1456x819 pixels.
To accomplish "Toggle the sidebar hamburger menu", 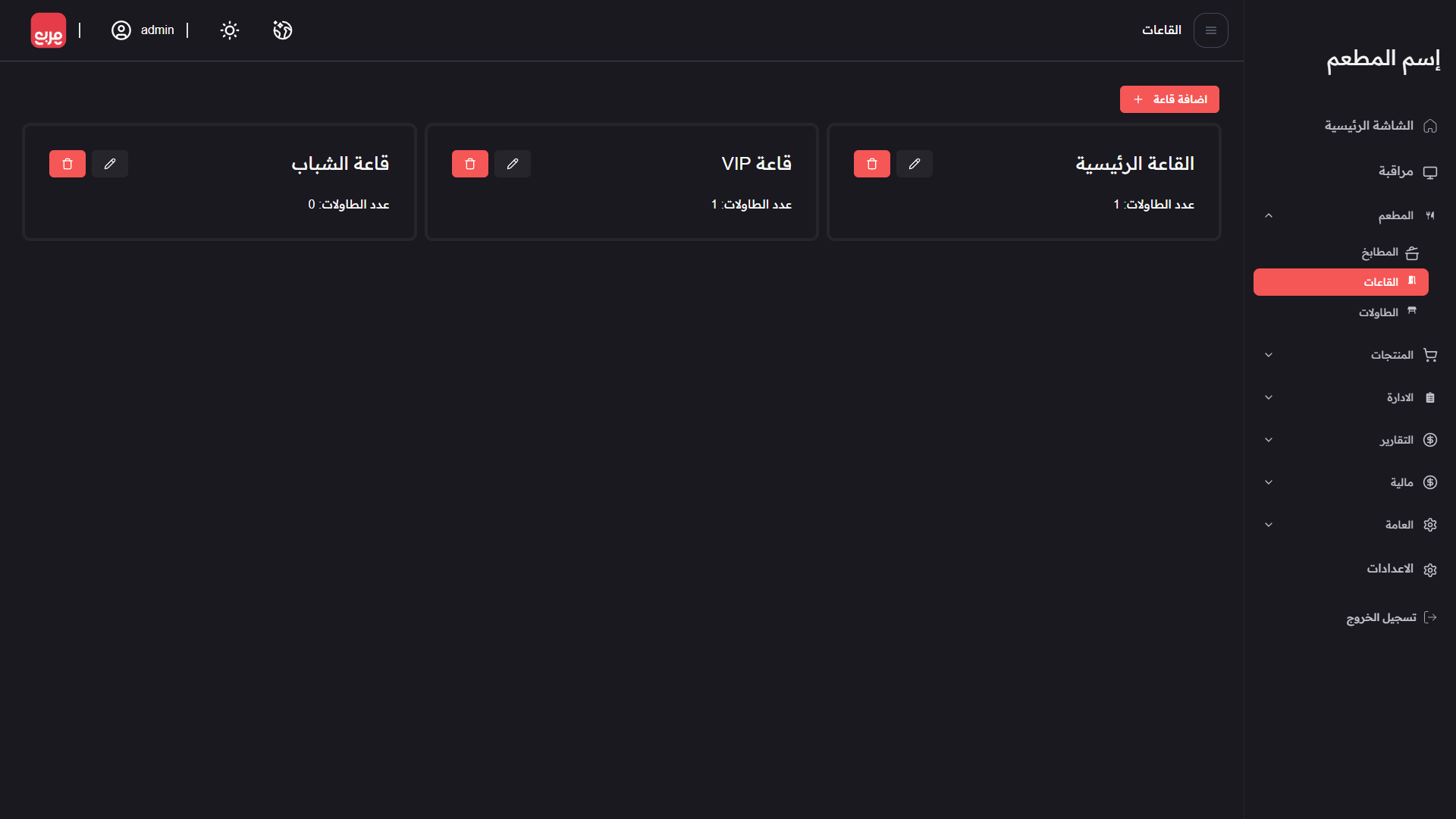I will (x=1210, y=30).
